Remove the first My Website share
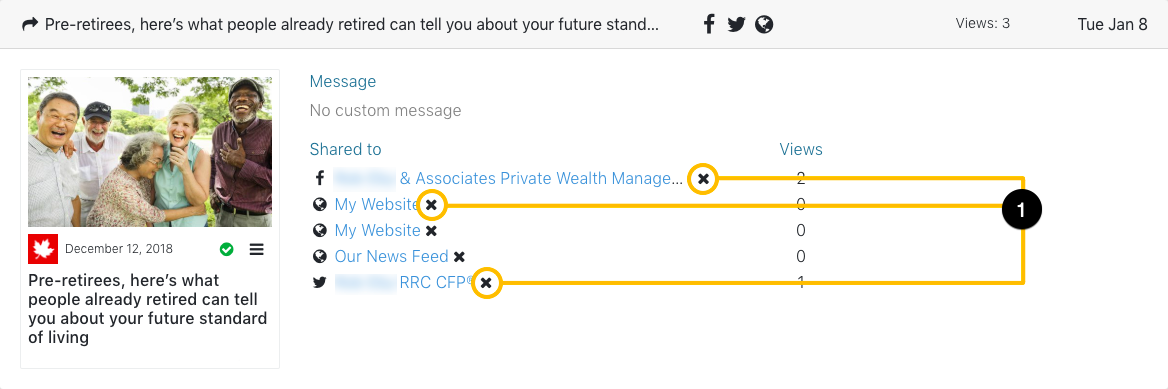 (x=431, y=204)
